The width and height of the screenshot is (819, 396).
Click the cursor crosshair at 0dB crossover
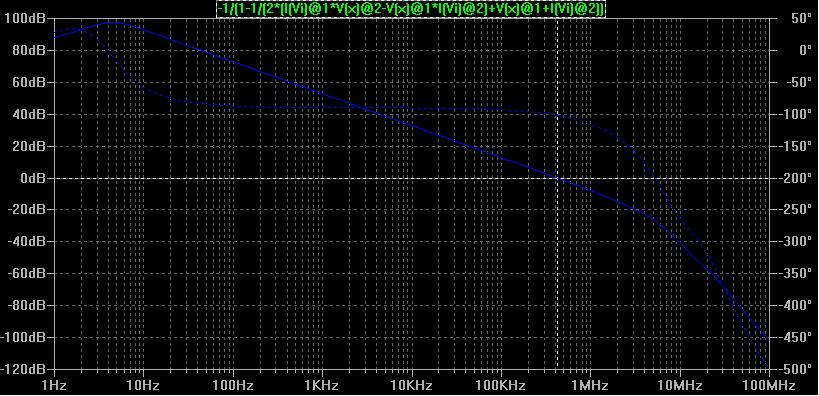557,178
